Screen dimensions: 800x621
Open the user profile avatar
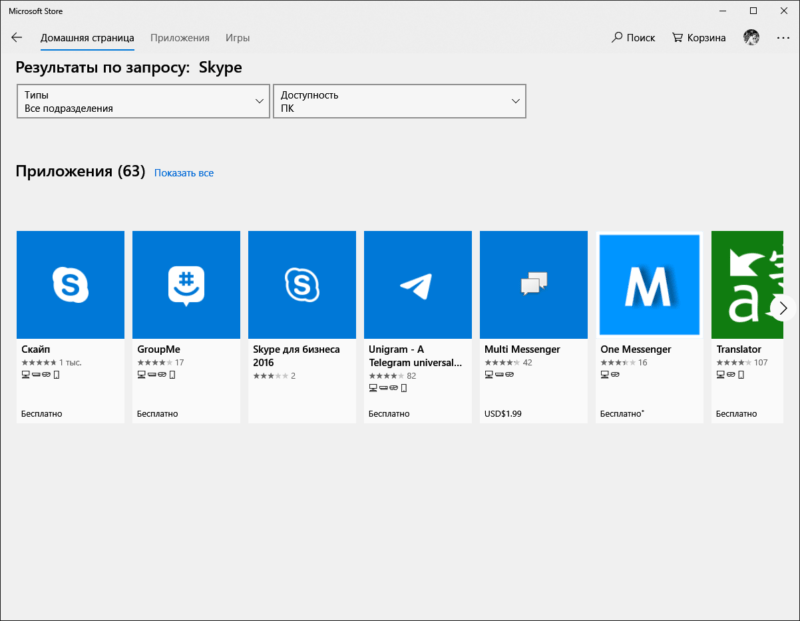click(x=751, y=37)
